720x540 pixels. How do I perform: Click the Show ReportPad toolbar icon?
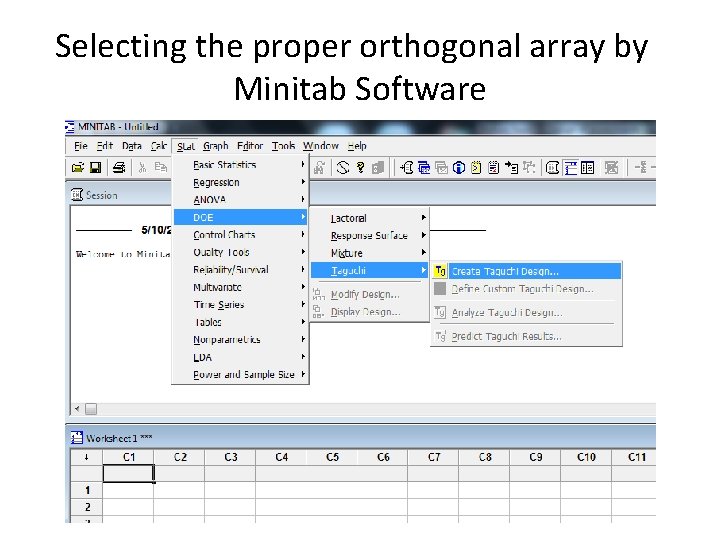[x=494, y=168]
